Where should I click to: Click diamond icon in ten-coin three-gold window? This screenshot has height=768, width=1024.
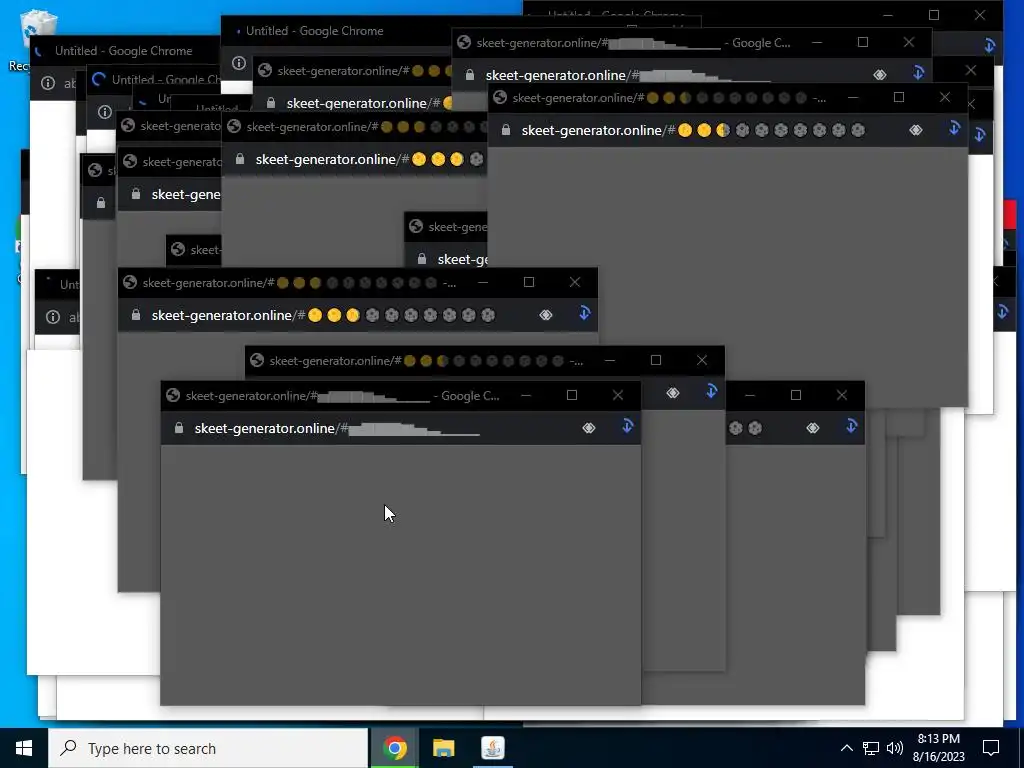(x=546, y=315)
